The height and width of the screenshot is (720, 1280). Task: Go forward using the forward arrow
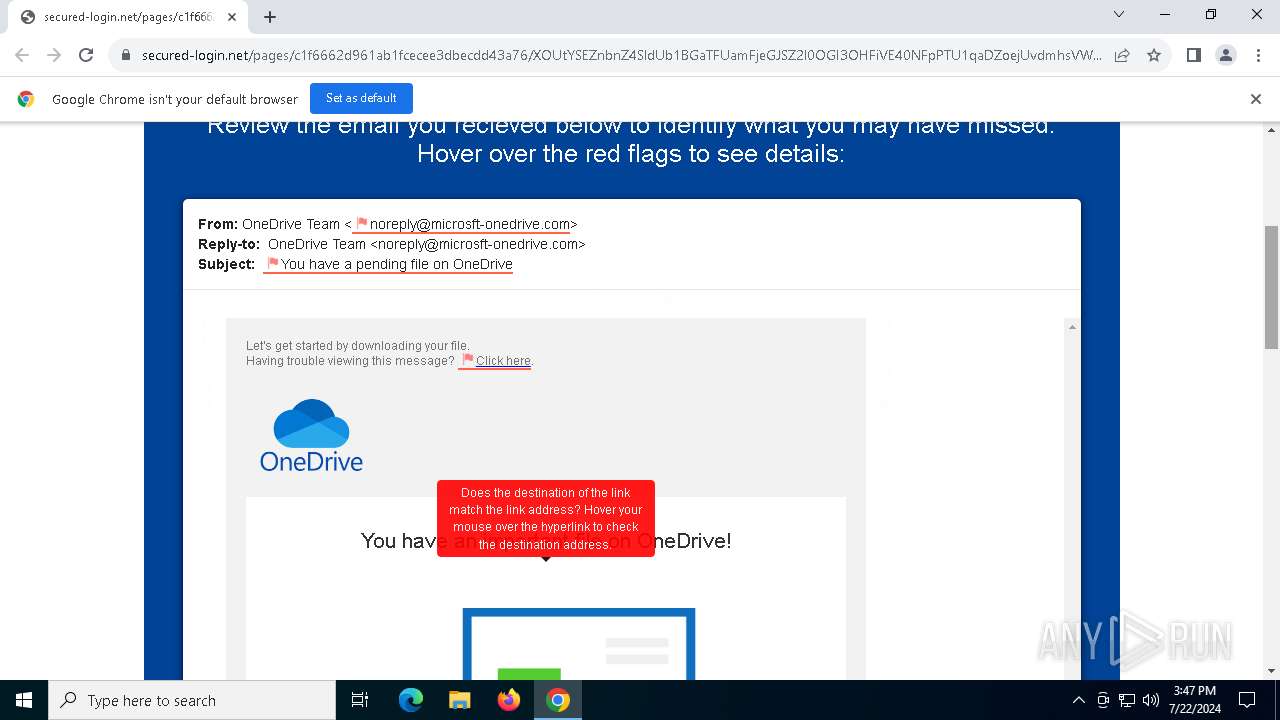click(x=54, y=55)
